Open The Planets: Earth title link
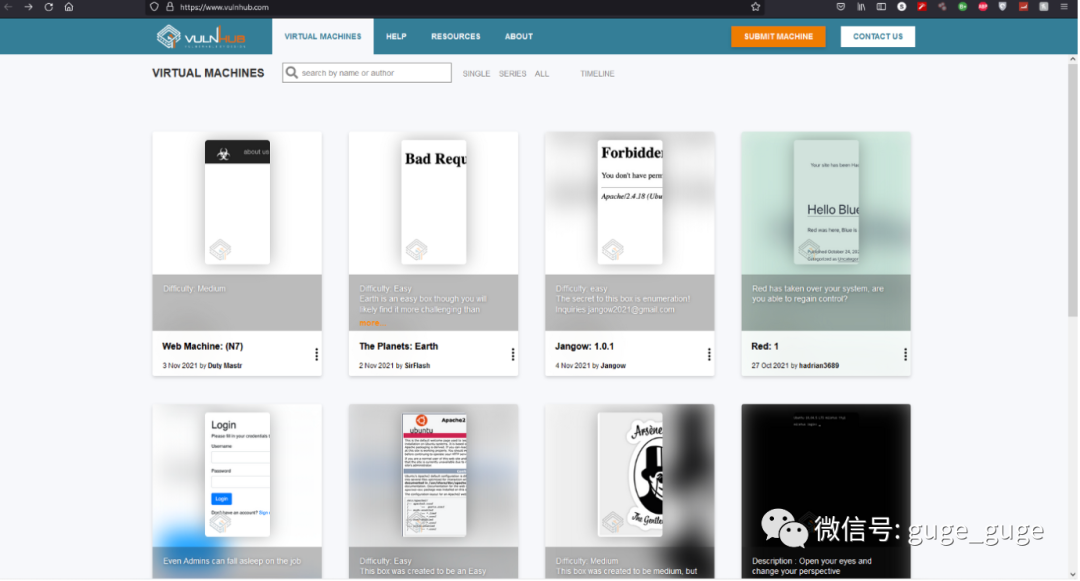 pyautogui.click(x=398, y=346)
